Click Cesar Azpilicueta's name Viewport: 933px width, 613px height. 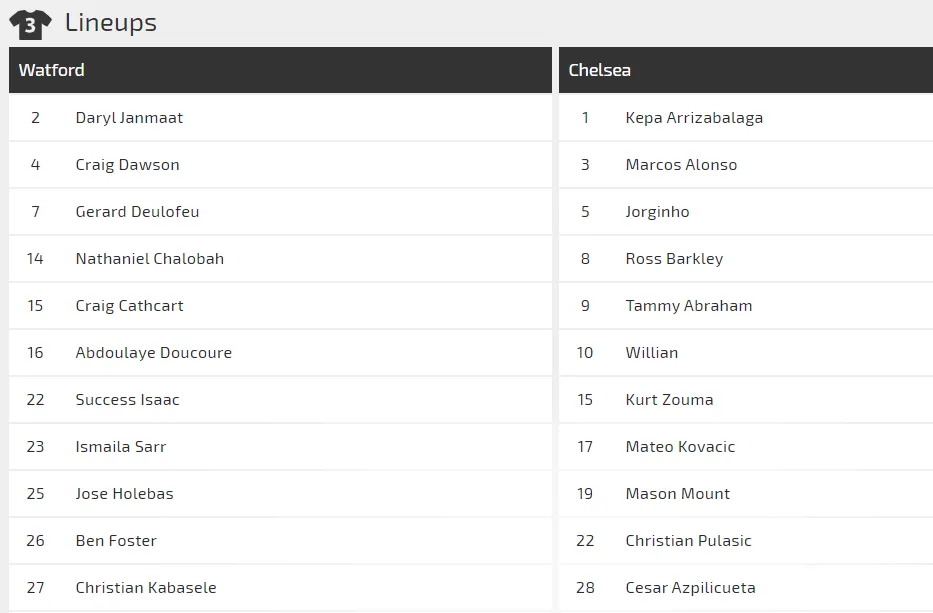pyautogui.click(x=690, y=588)
